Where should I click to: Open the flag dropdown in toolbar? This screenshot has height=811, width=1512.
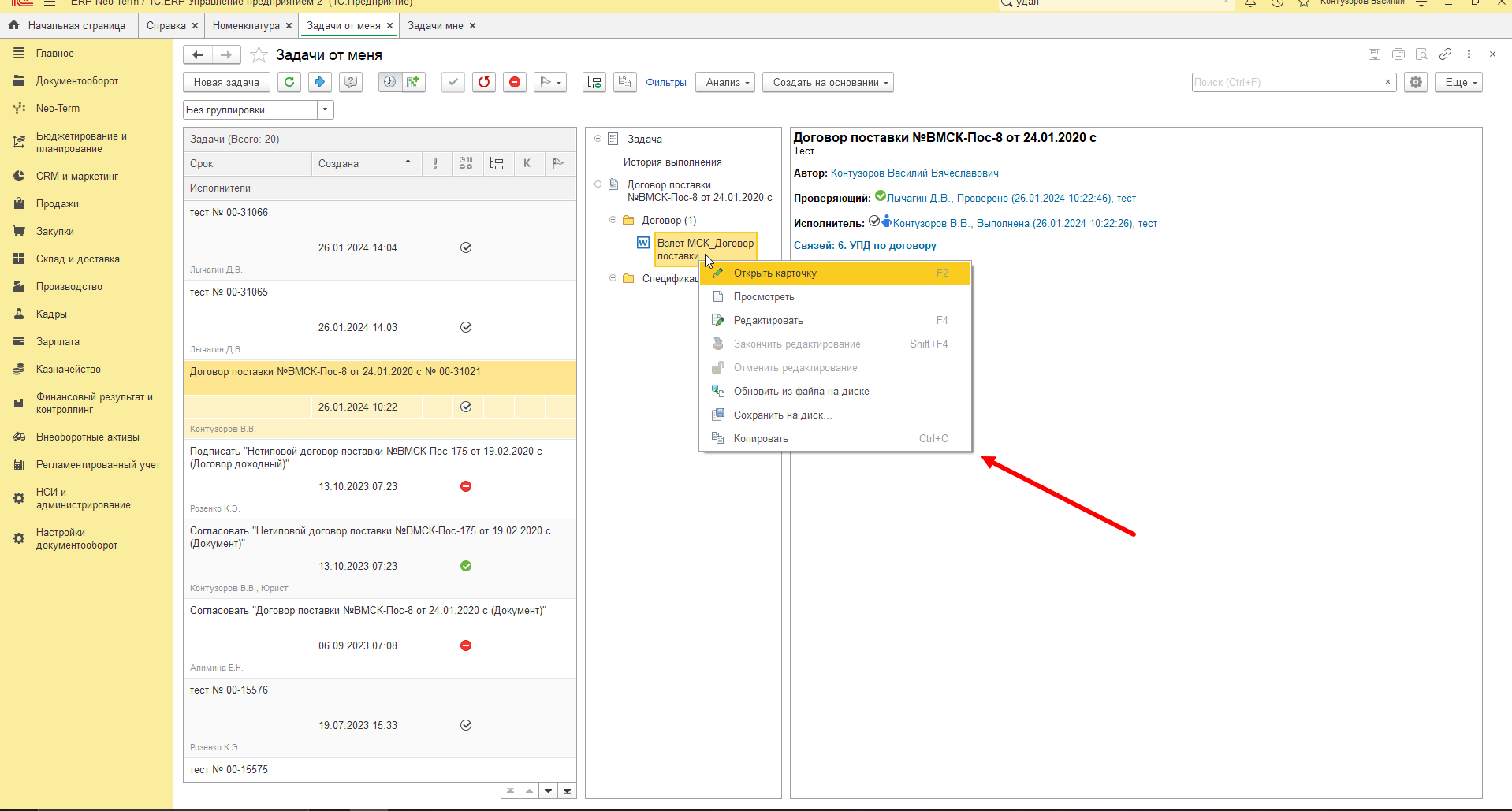550,82
